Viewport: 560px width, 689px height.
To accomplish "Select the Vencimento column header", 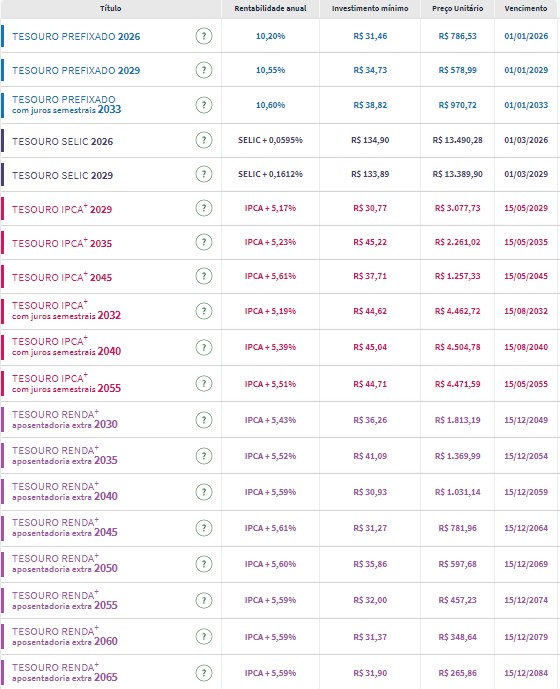I will point(526,8).
